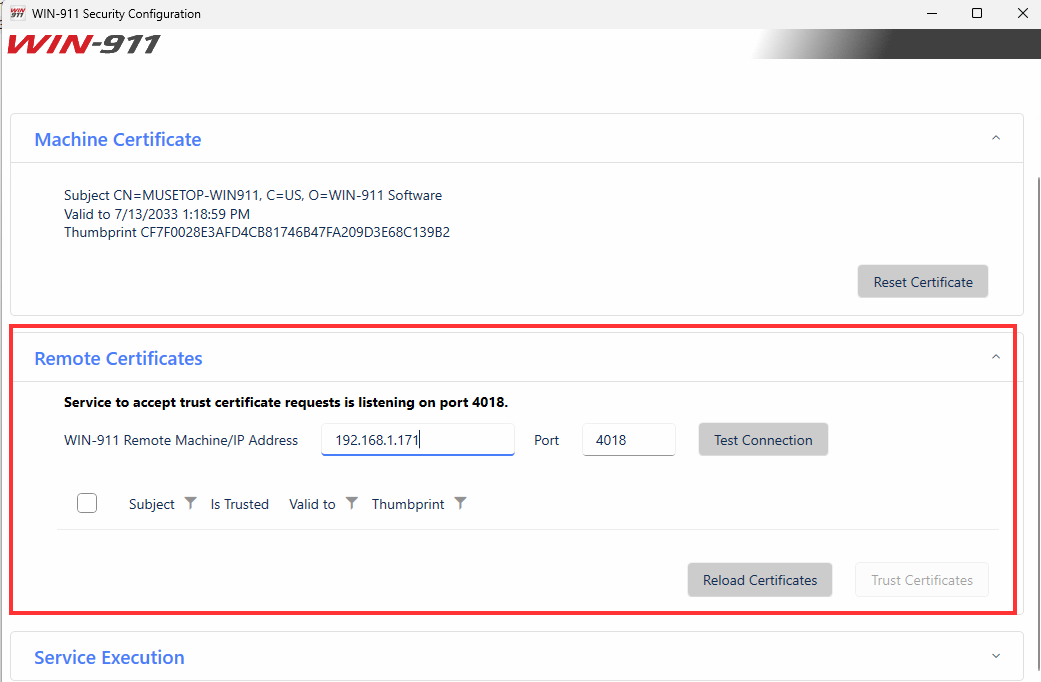The height and width of the screenshot is (682, 1041).
Task: Filter certificates by Thumbprint
Action: [460, 503]
